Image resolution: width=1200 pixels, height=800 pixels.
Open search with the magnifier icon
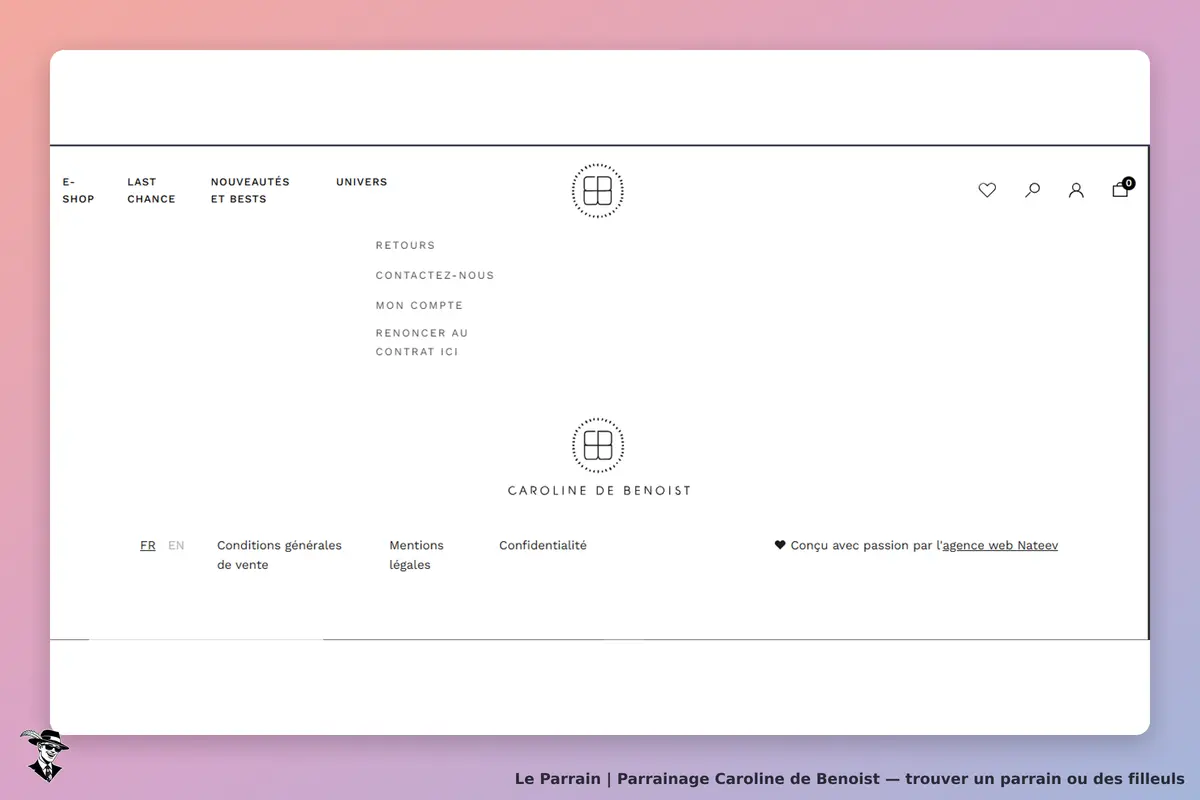[x=1032, y=190]
